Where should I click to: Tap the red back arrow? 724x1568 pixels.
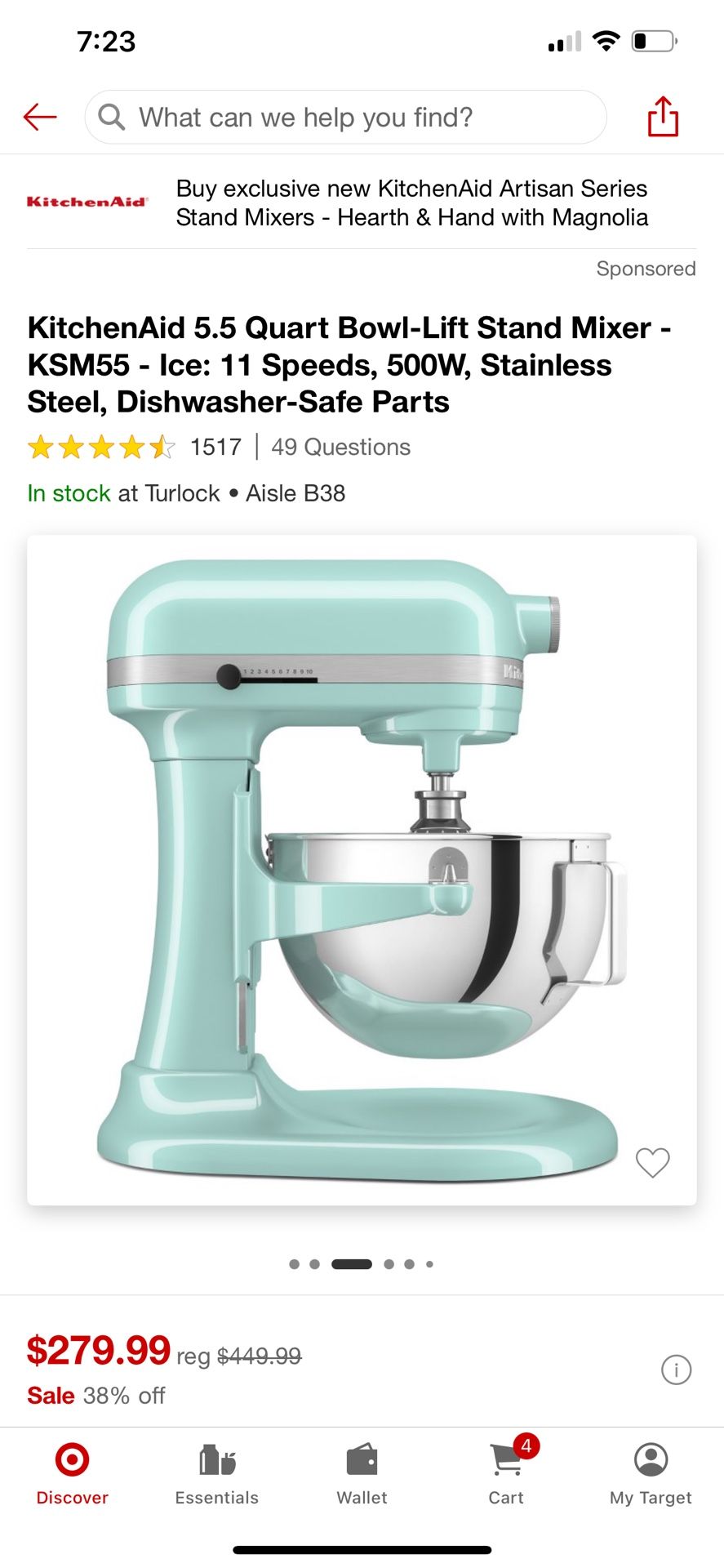click(x=40, y=118)
